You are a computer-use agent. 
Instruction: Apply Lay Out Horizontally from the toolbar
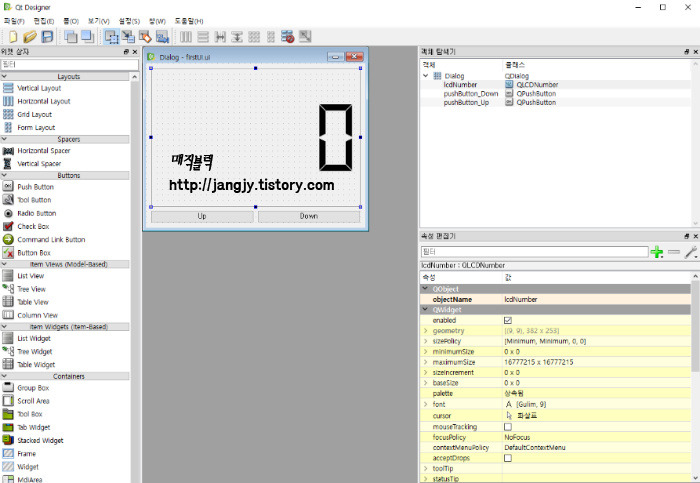pyautogui.click(x=186, y=37)
